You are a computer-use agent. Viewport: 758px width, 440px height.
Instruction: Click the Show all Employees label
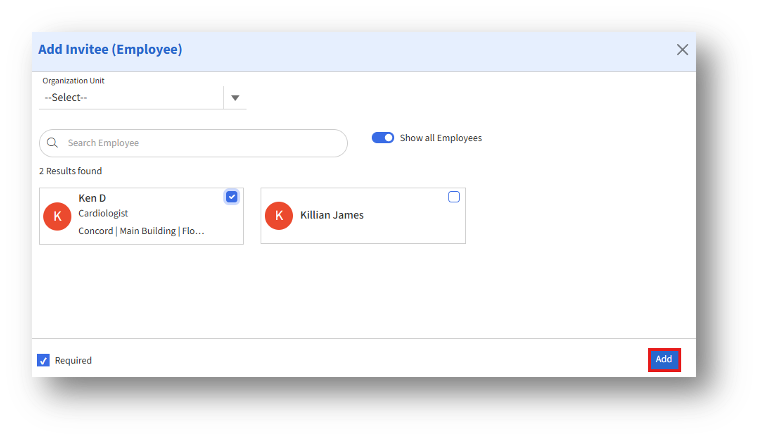(441, 138)
